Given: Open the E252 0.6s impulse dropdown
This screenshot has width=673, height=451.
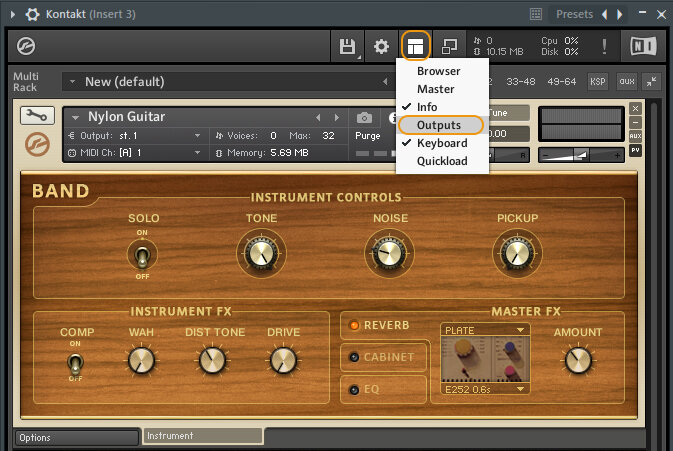Looking at the screenshot, I should 485,389.
